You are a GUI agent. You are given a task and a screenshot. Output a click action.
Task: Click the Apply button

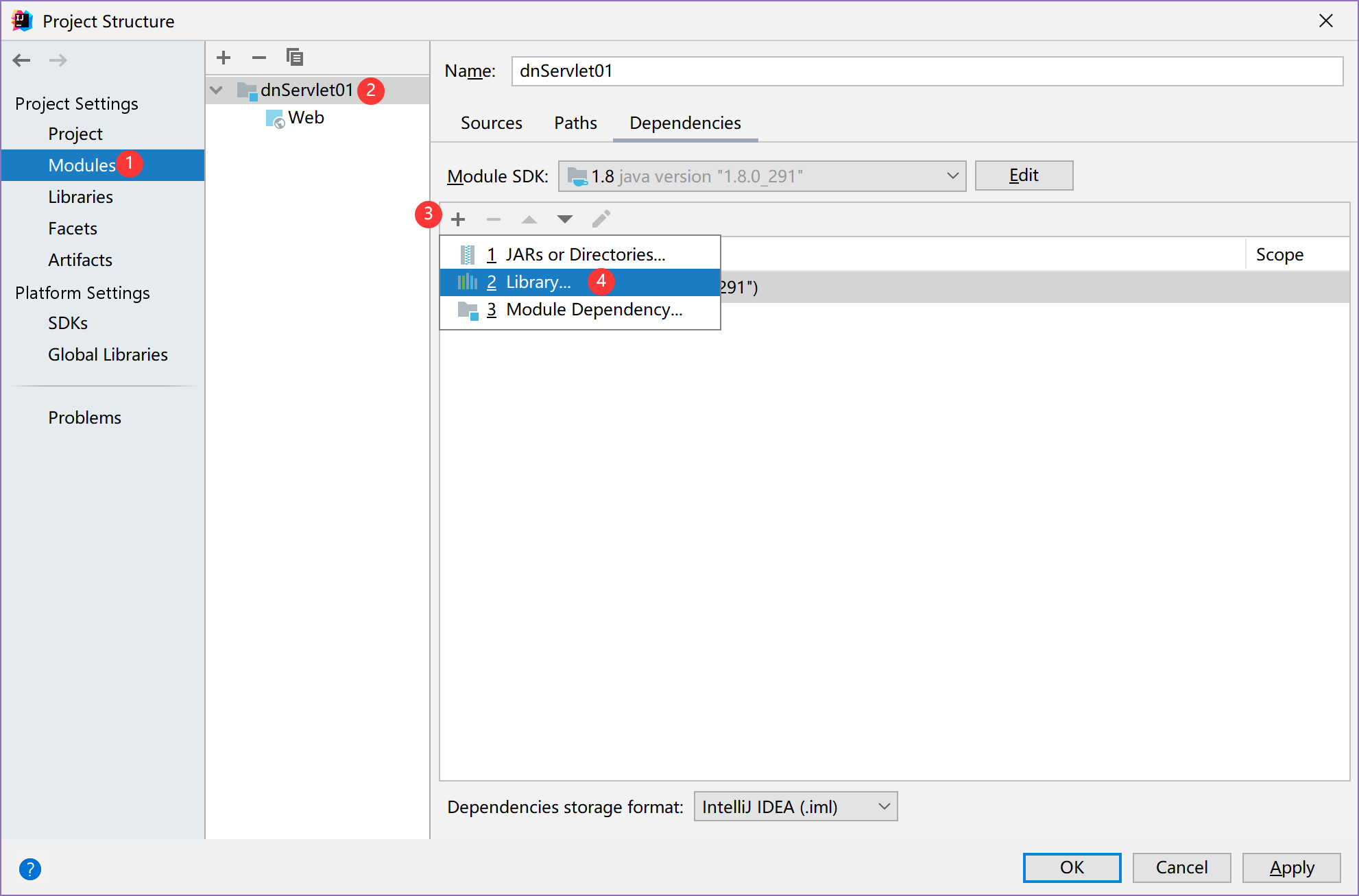tap(1291, 868)
